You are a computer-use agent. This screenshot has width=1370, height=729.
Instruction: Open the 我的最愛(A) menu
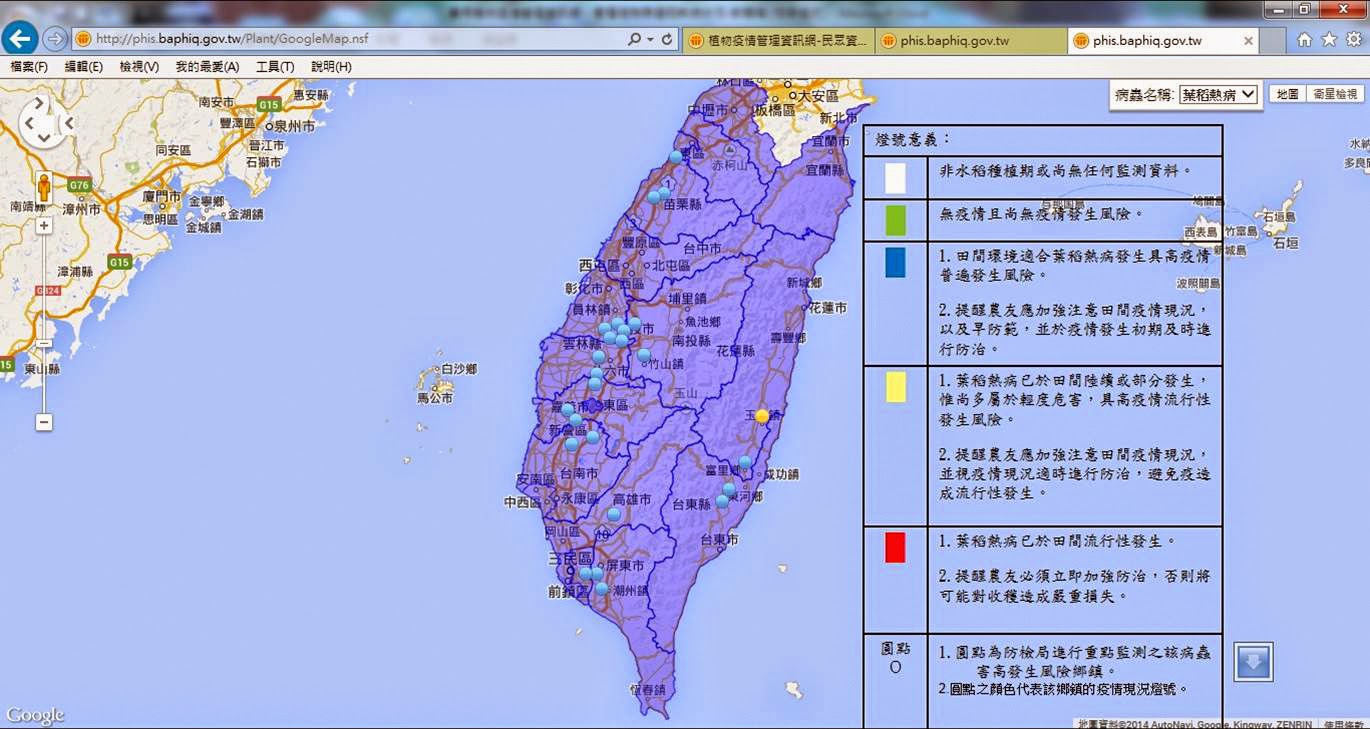click(x=207, y=67)
